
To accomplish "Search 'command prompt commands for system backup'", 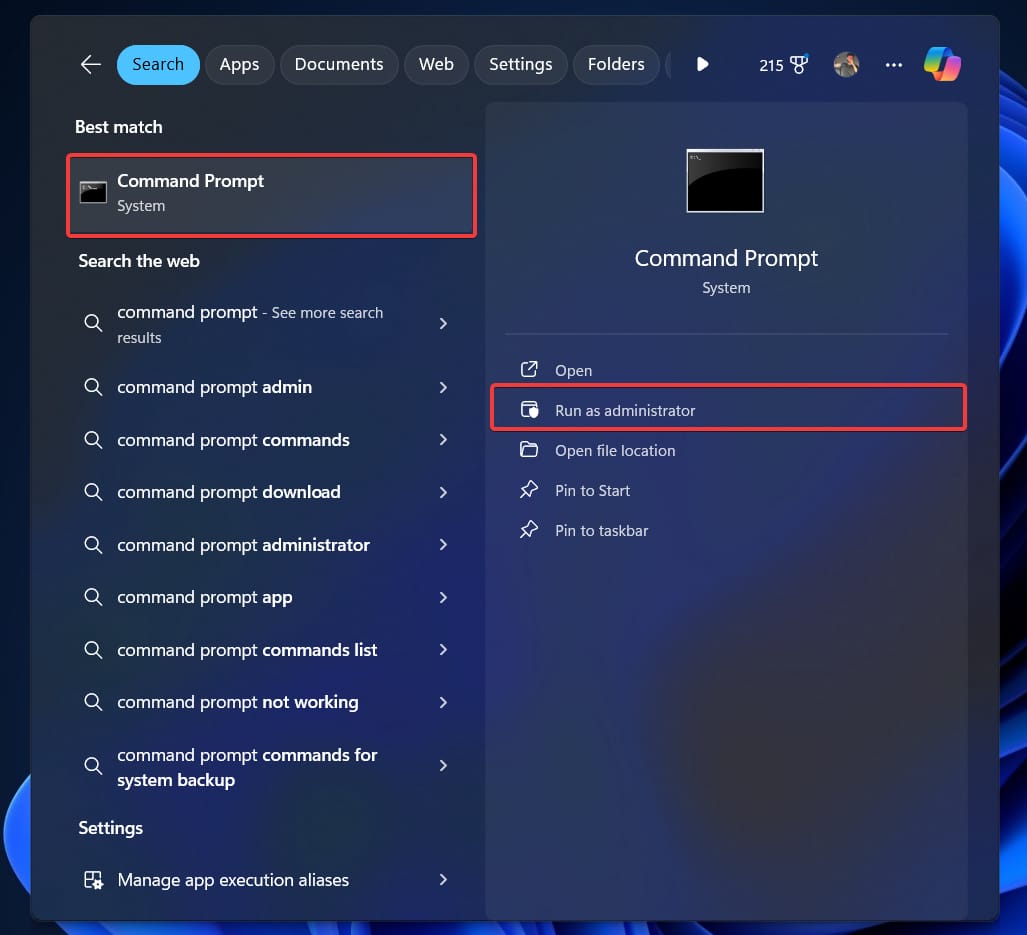I will [267, 767].
